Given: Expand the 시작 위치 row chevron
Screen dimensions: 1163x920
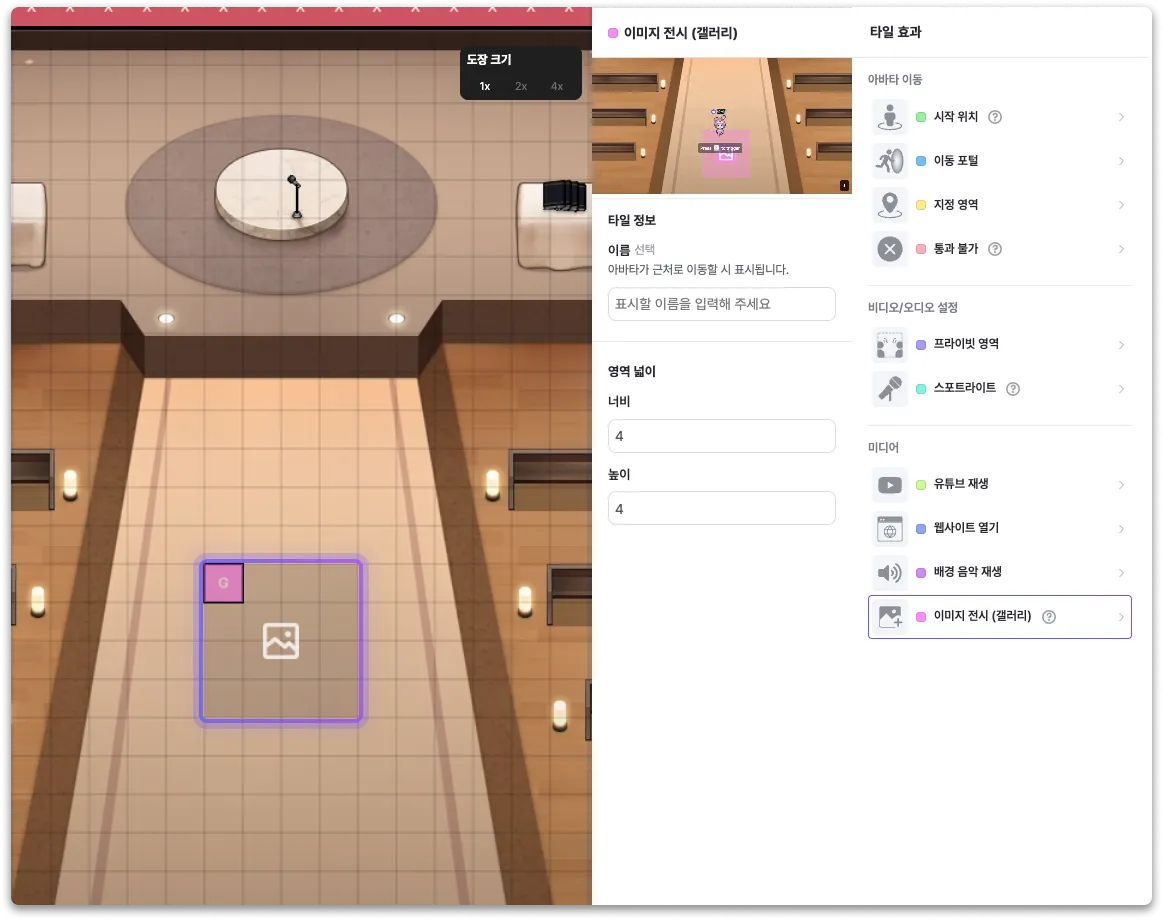Looking at the screenshot, I should pos(1121,117).
